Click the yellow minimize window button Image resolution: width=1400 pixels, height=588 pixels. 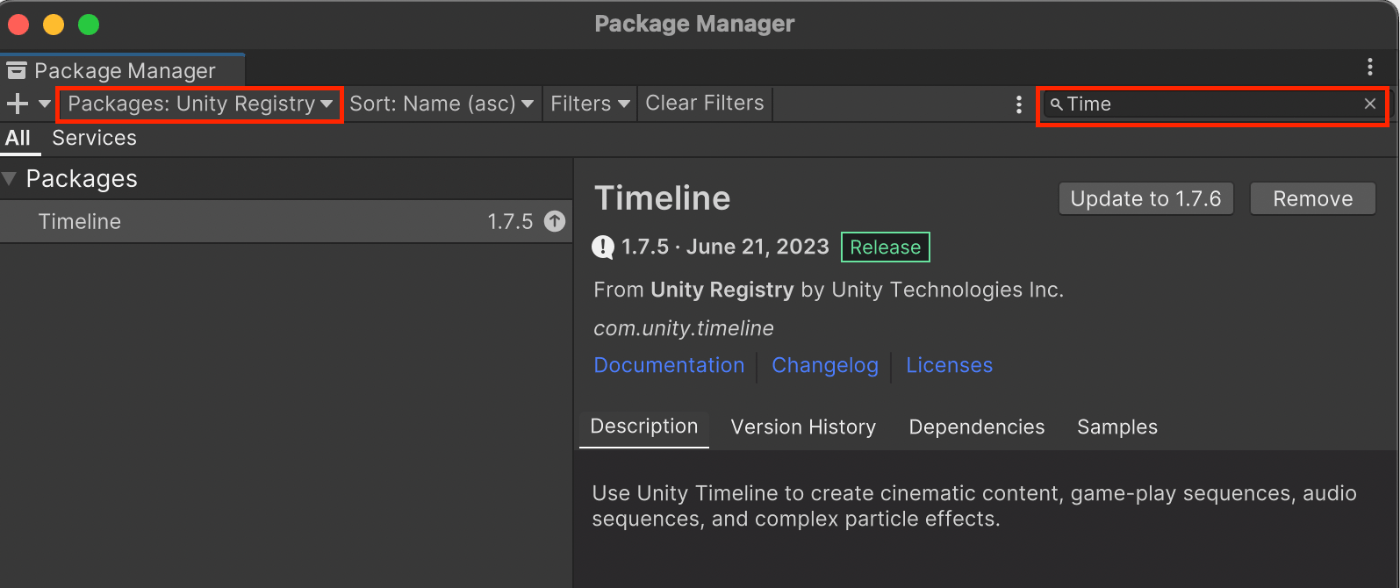[x=53, y=24]
